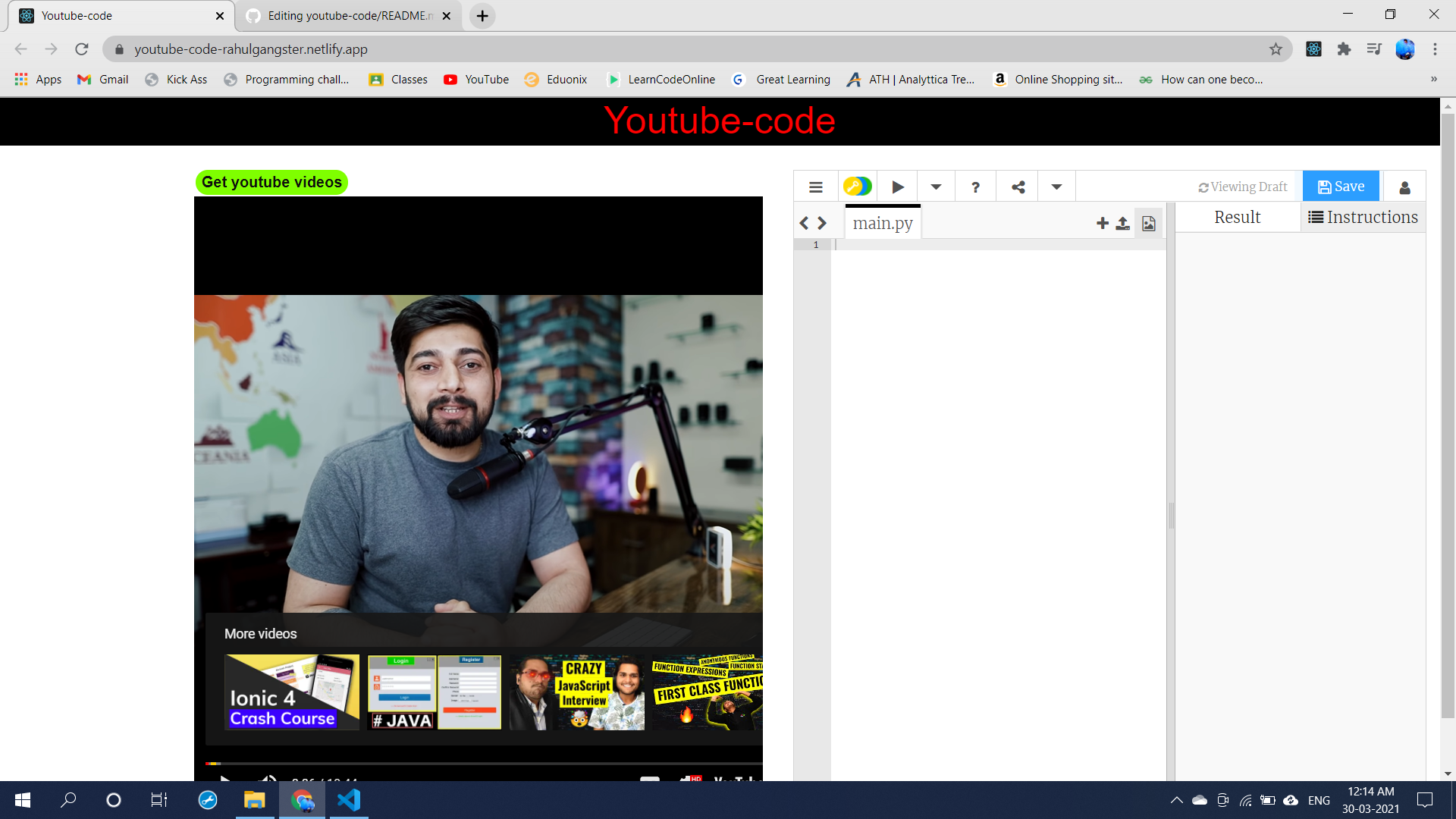This screenshot has height=819, width=1456.
Task: Open the Kick Ass bookmark
Action: click(176, 80)
